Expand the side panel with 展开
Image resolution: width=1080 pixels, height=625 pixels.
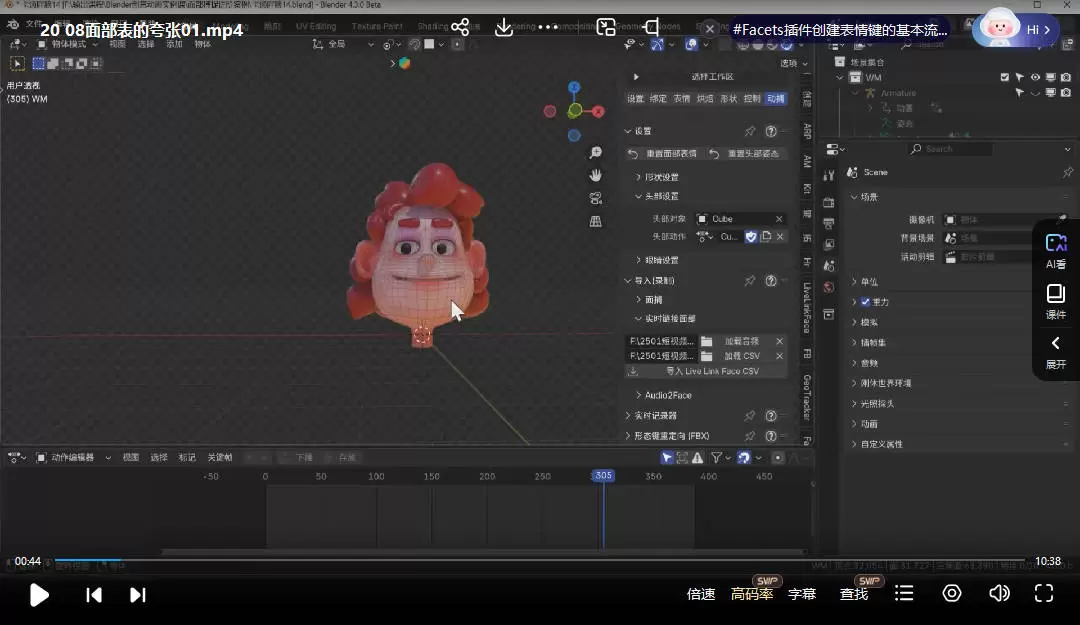pos(1056,352)
